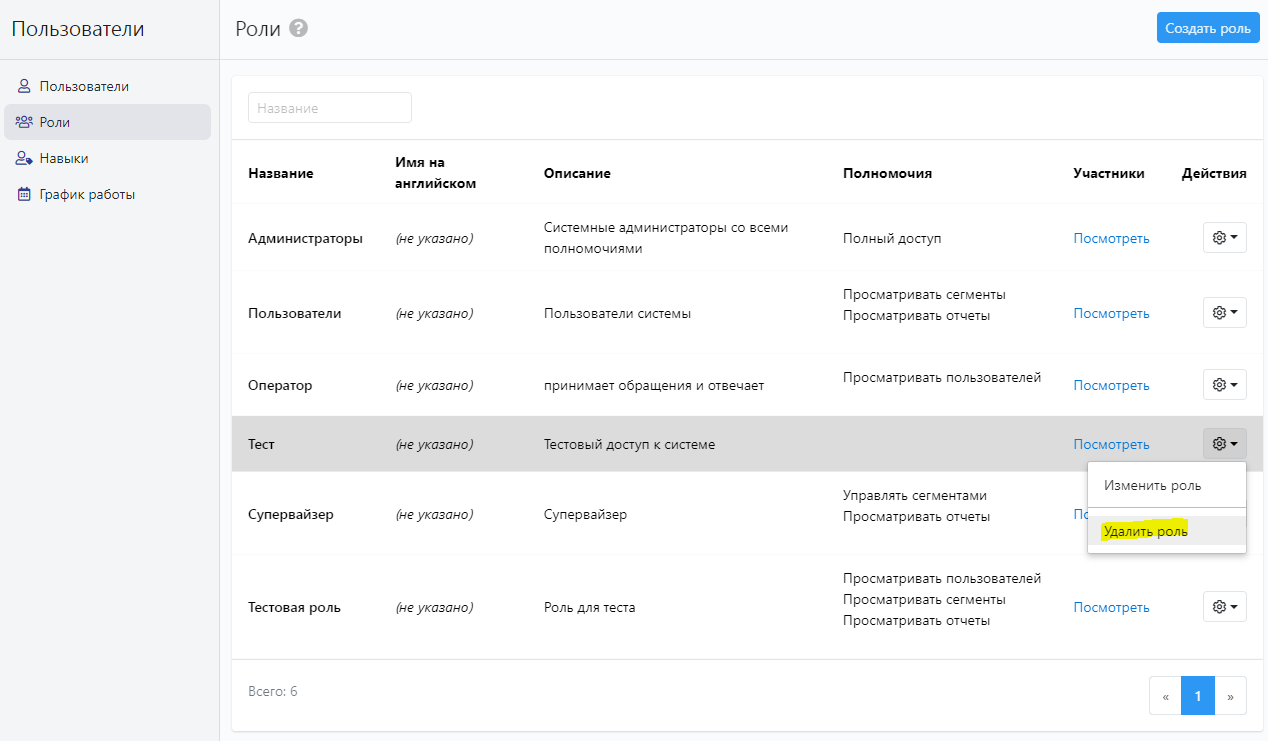Click description 'принимает обращения и отвечает'

coord(654,385)
